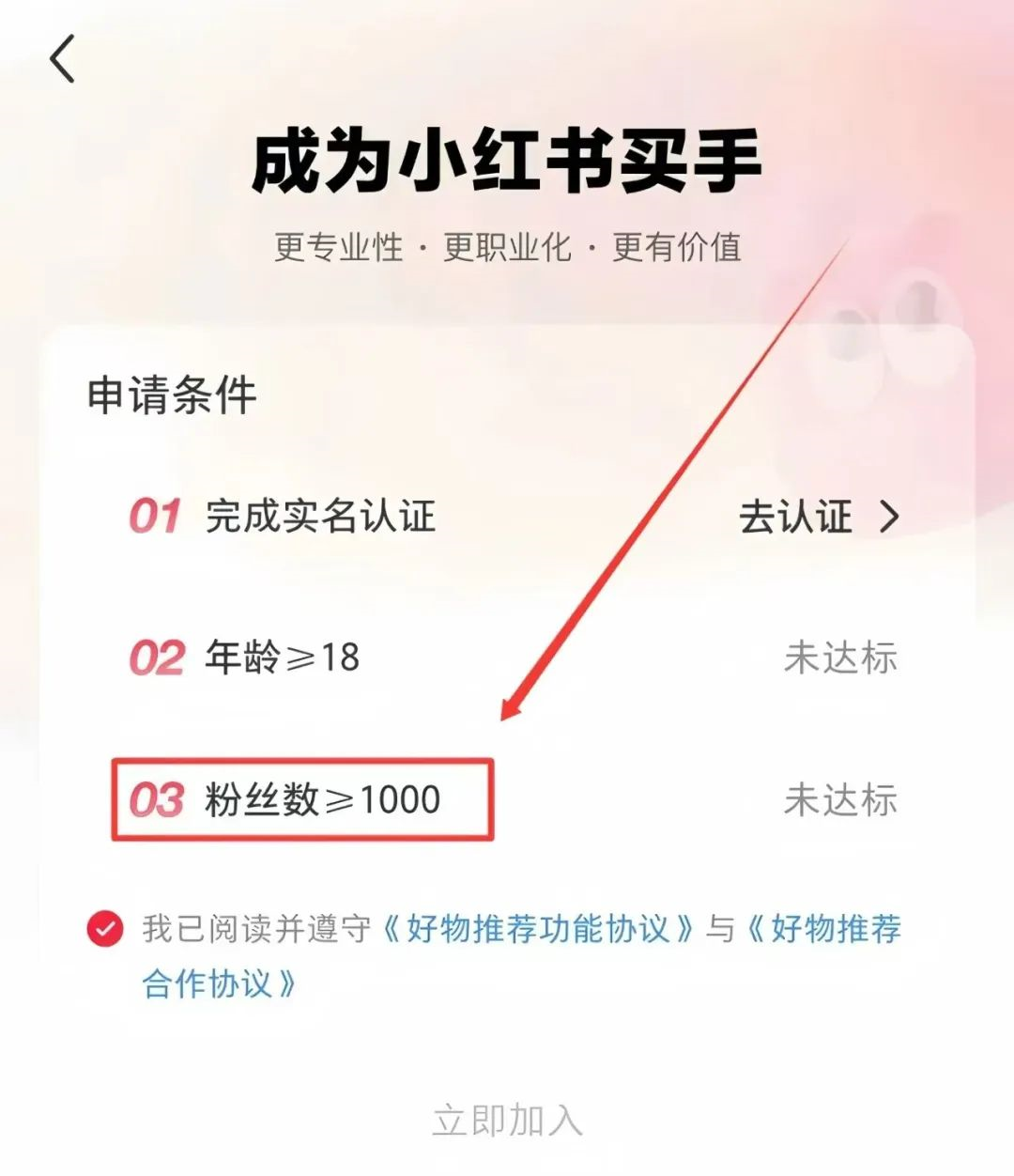Click the red 02 step number
Screen dimensions: 1014x1176
(x=157, y=658)
